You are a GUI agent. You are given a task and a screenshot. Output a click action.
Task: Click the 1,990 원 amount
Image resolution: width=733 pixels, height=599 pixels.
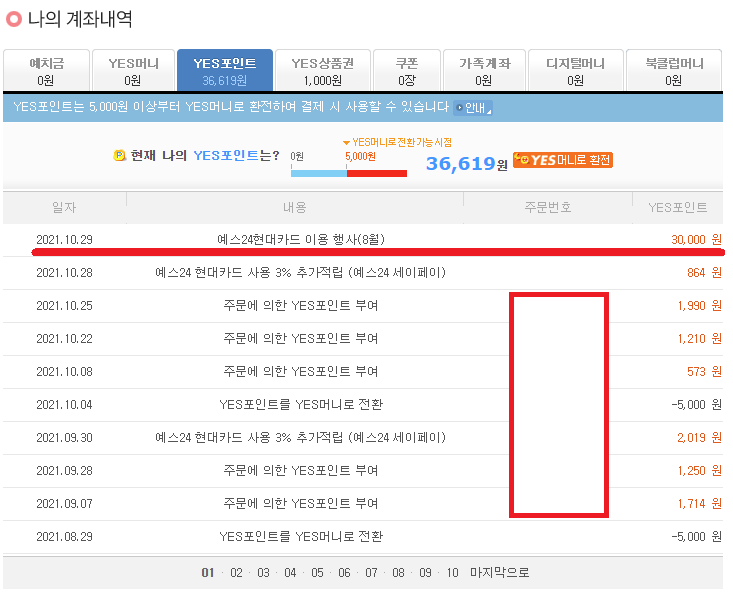click(x=700, y=306)
